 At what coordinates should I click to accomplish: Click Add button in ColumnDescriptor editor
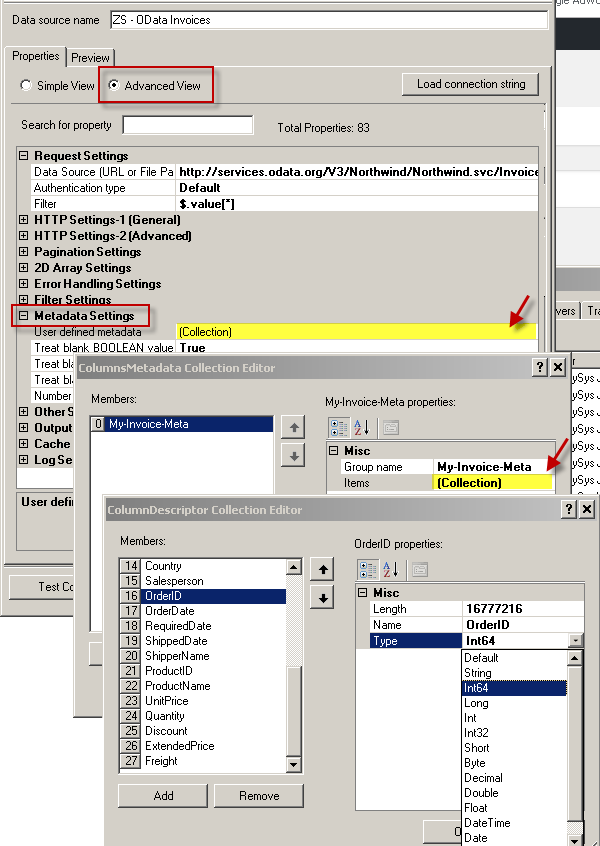[163, 796]
